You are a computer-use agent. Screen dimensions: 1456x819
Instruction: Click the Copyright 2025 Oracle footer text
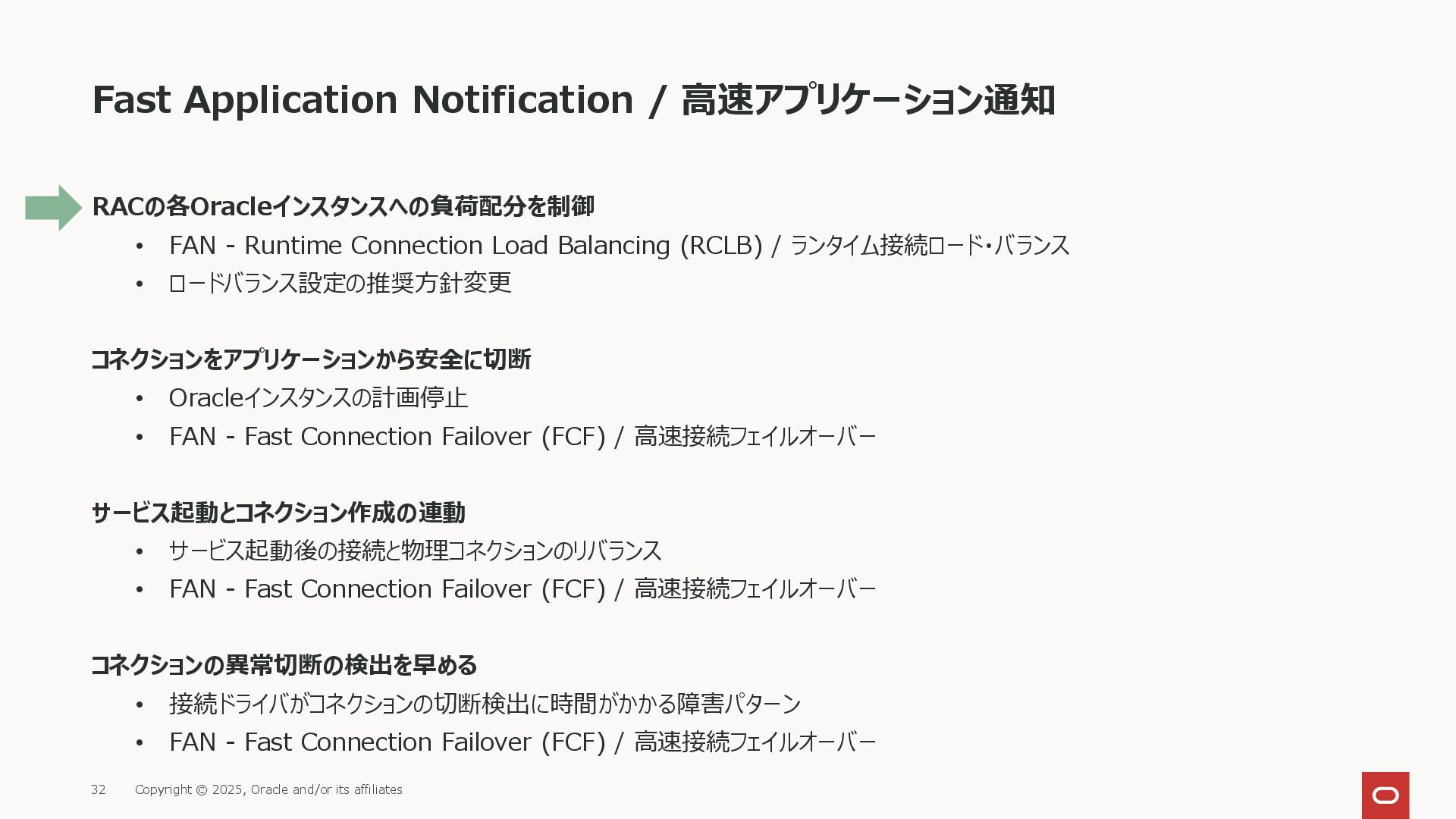click(x=268, y=790)
